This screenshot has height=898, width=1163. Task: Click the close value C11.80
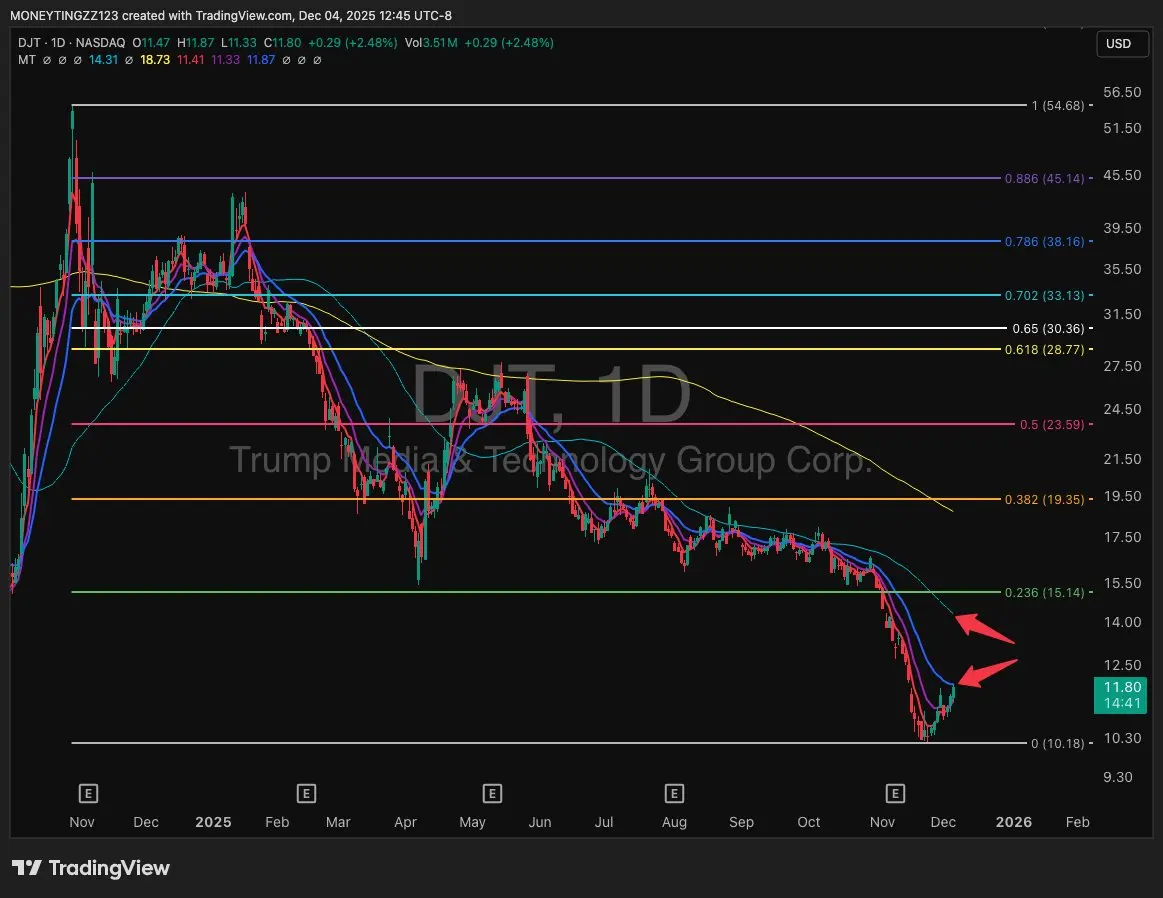[283, 43]
